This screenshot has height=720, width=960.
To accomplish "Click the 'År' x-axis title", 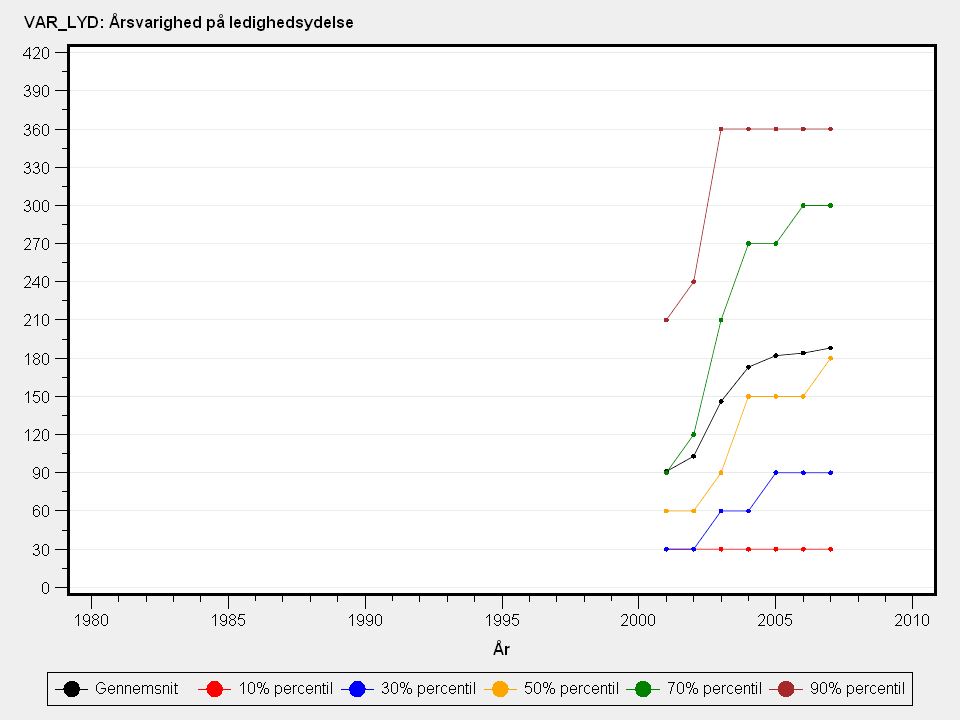I will click(502, 649).
